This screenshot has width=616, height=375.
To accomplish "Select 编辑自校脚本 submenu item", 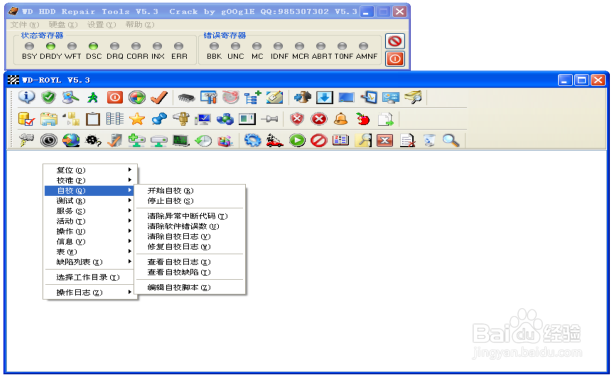I will click(x=190, y=287).
